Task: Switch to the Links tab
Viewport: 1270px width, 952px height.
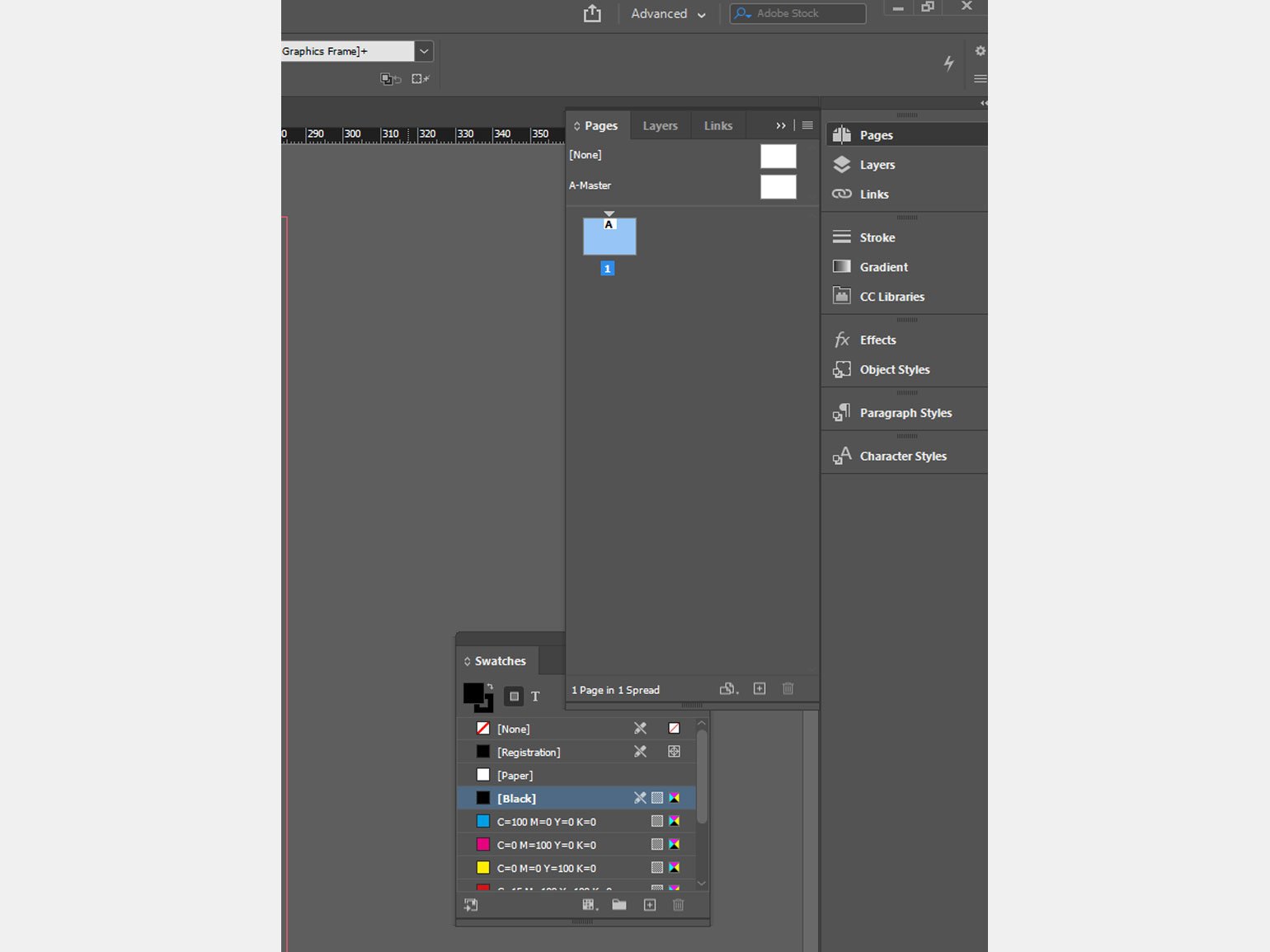Action: click(x=717, y=126)
